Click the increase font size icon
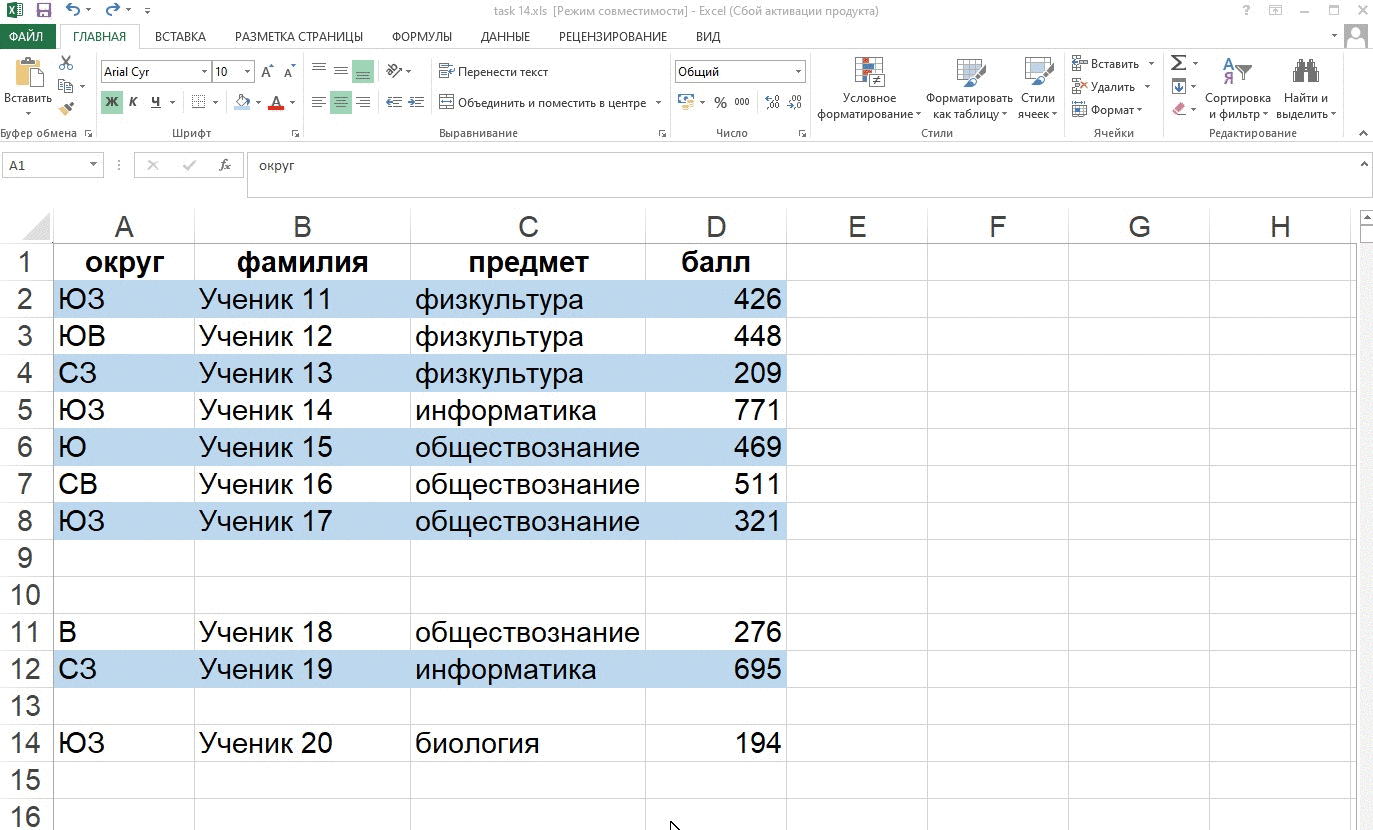This screenshot has width=1373, height=830. (x=265, y=71)
